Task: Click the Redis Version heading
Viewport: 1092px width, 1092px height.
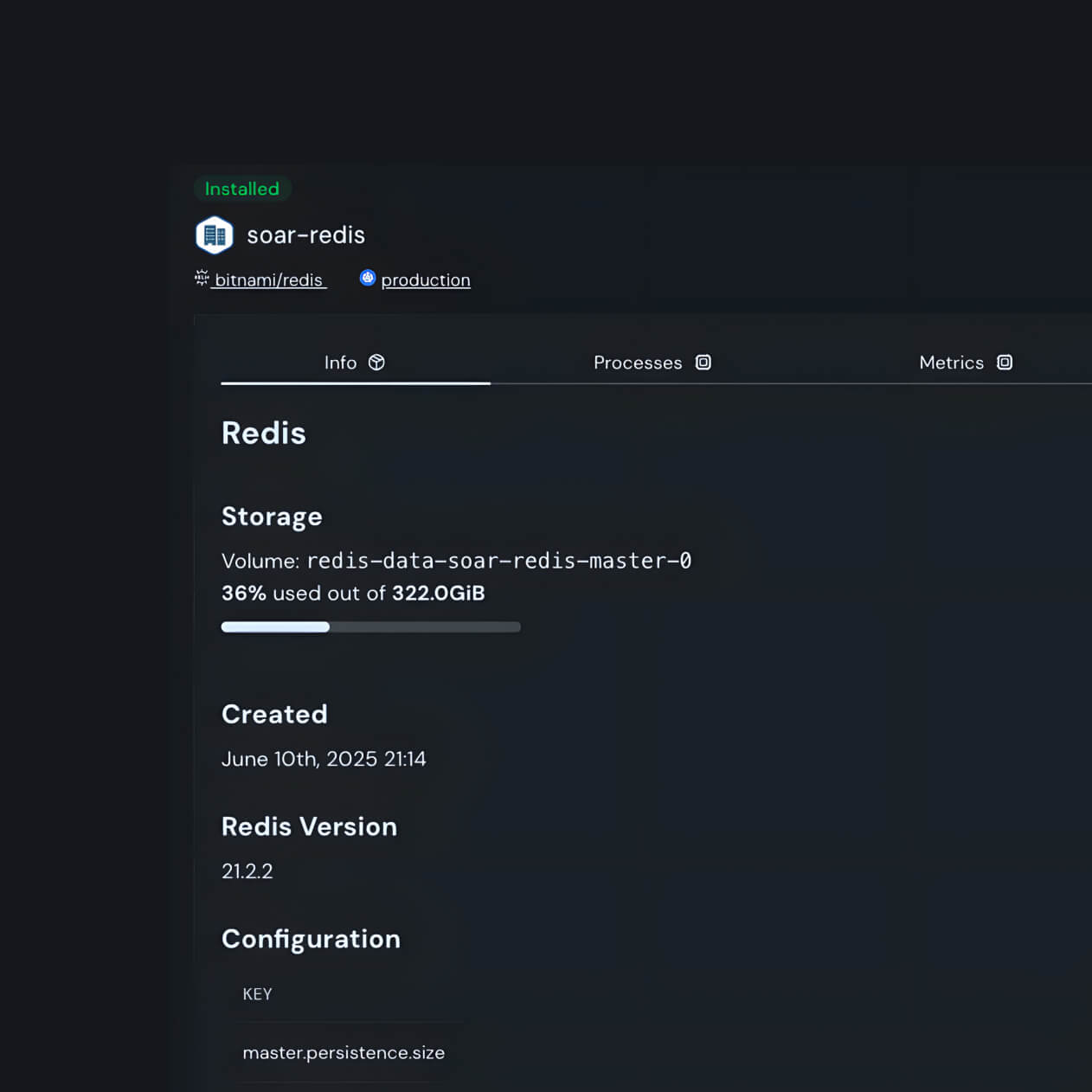Action: pyautogui.click(x=309, y=826)
